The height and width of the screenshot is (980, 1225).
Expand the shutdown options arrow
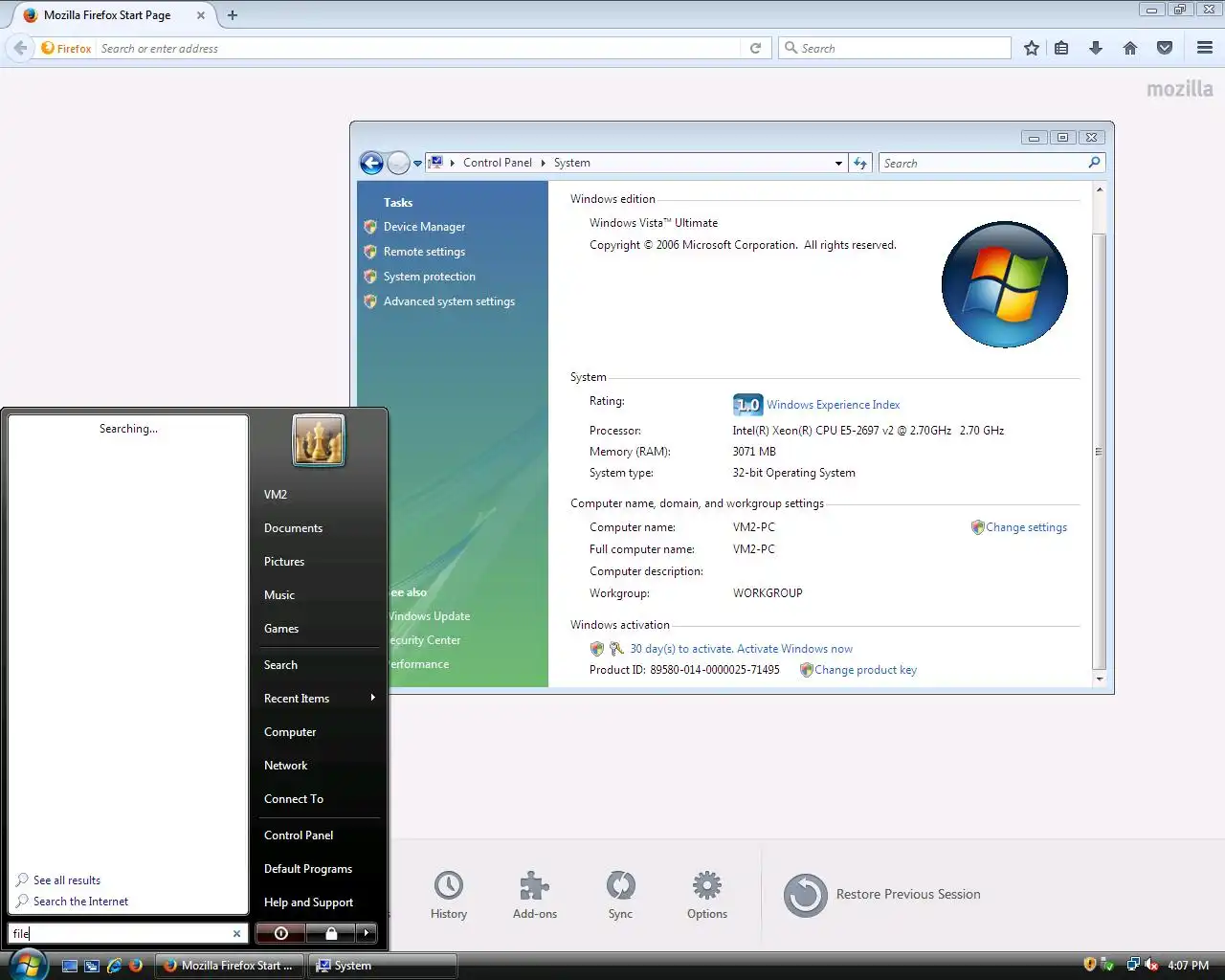pyautogui.click(x=367, y=933)
